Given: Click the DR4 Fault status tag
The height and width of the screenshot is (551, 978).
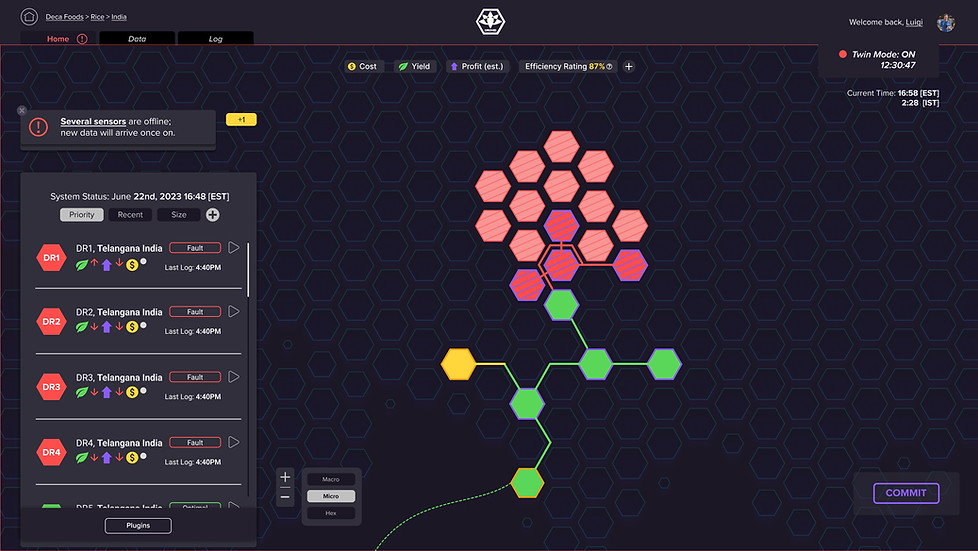Looking at the screenshot, I should (195, 442).
